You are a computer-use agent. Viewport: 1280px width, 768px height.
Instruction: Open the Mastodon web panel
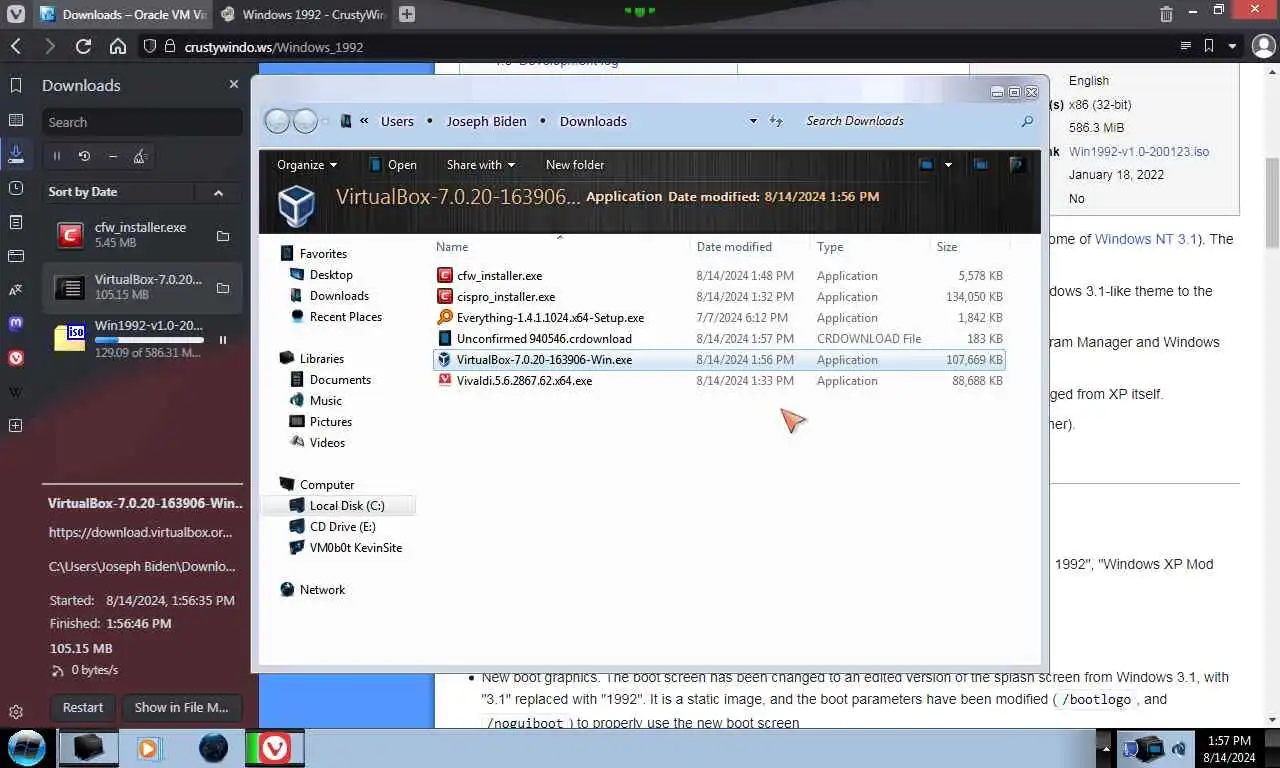tap(16, 324)
